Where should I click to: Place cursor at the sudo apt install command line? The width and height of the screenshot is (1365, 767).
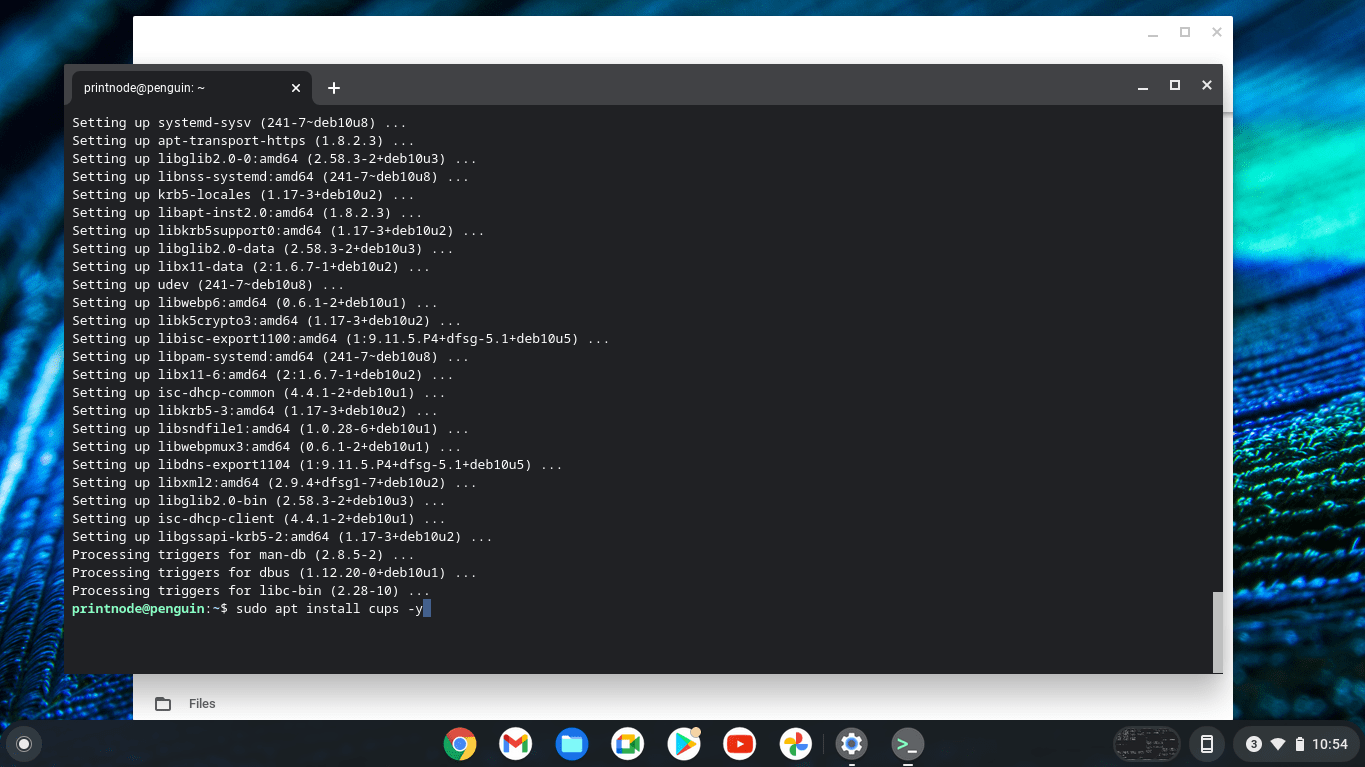(330, 608)
